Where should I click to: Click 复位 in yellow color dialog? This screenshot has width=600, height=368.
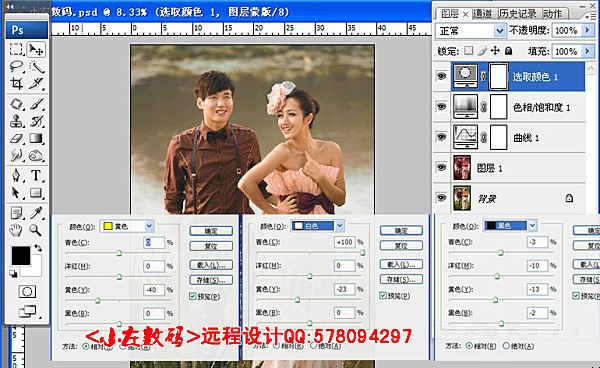coord(211,246)
